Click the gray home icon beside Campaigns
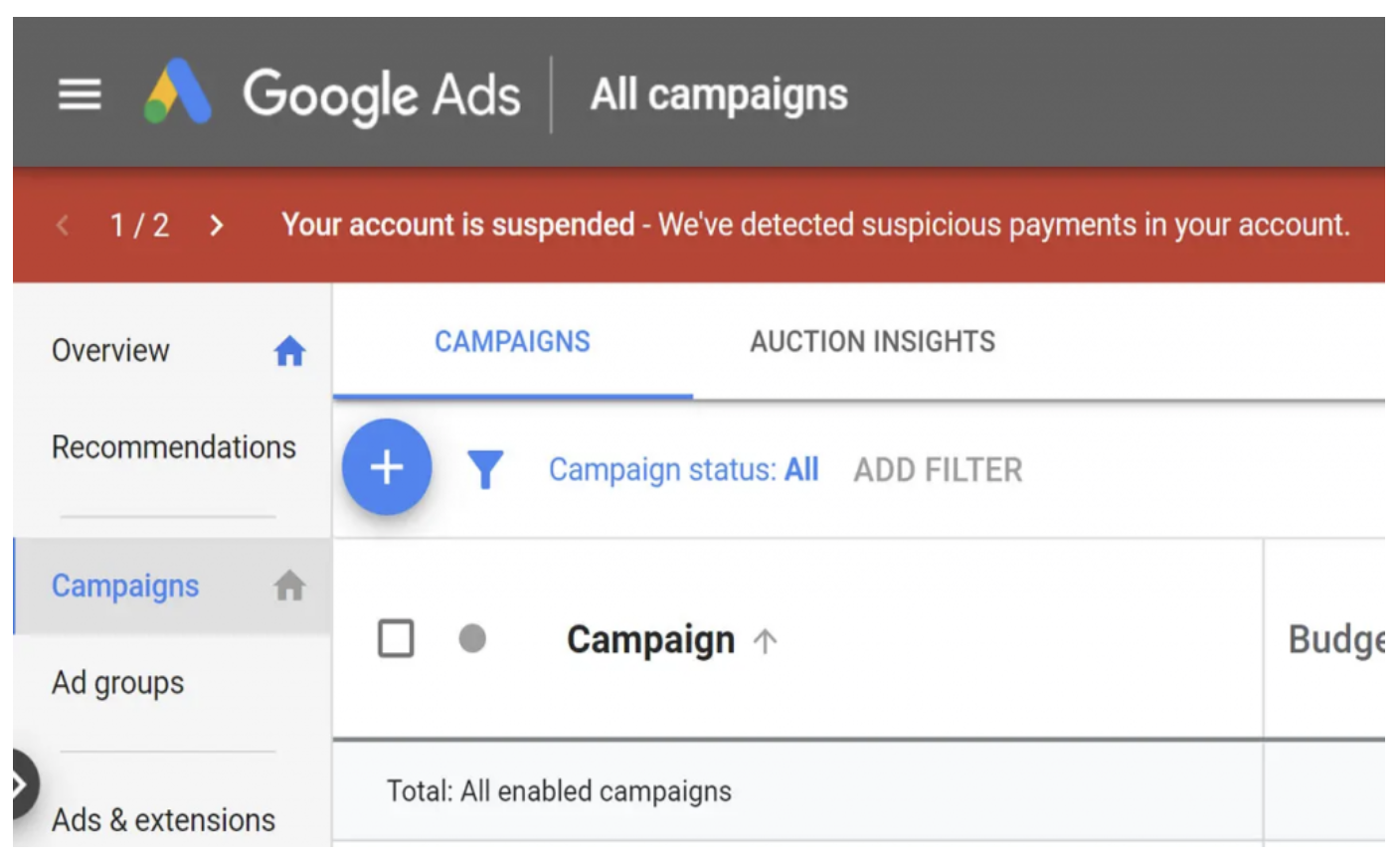Image resolution: width=1400 pixels, height=857 pixels. click(289, 586)
